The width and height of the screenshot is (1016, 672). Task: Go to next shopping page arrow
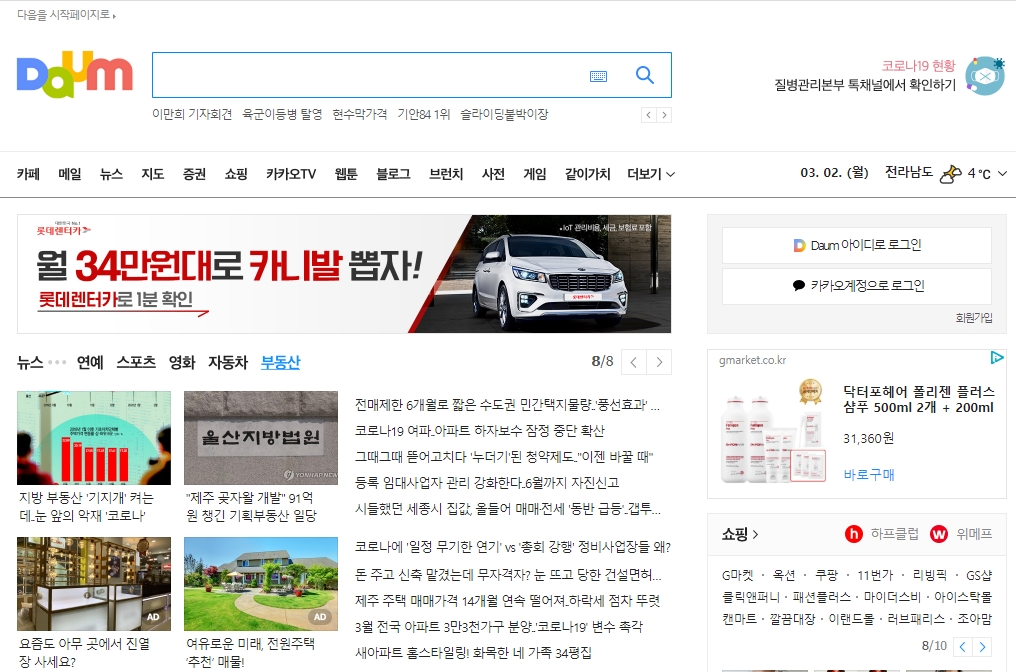coord(982,647)
